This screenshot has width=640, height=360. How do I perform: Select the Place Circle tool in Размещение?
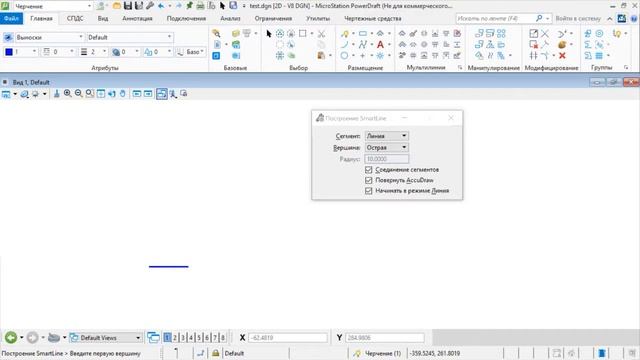click(344, 56)
